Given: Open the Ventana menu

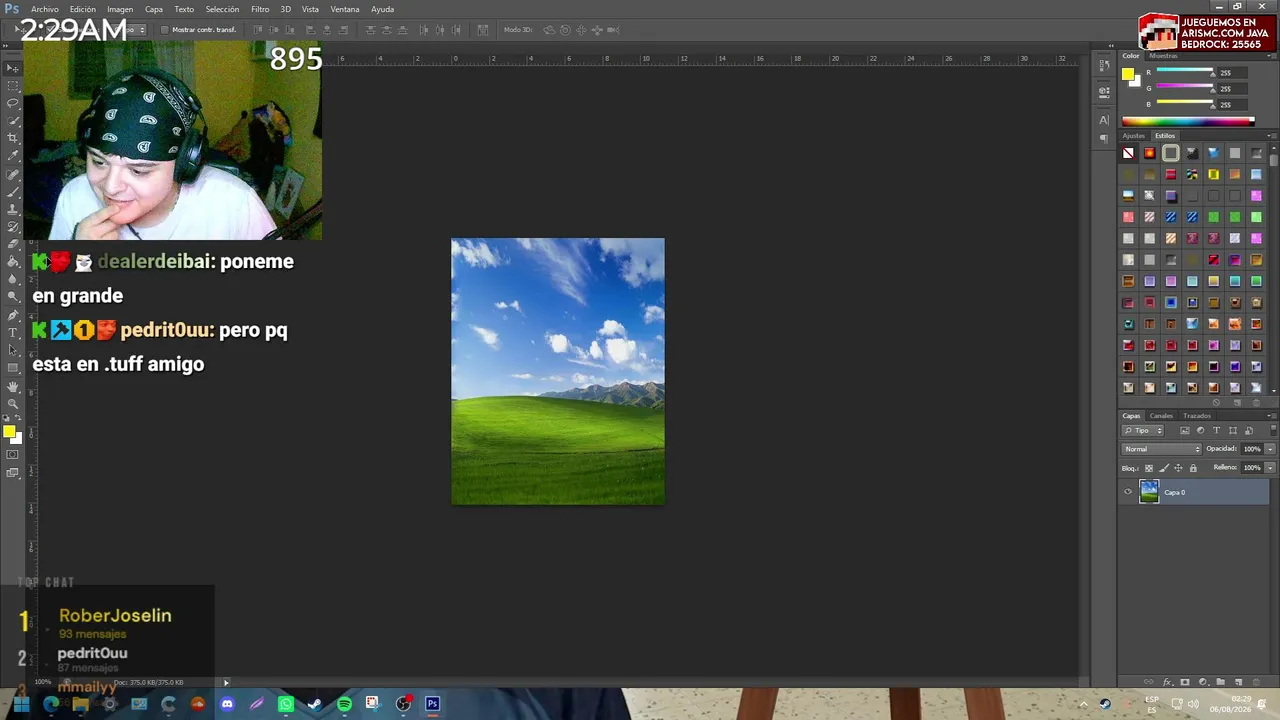Looking at the screenshot, I should click(x=345, y=9).
